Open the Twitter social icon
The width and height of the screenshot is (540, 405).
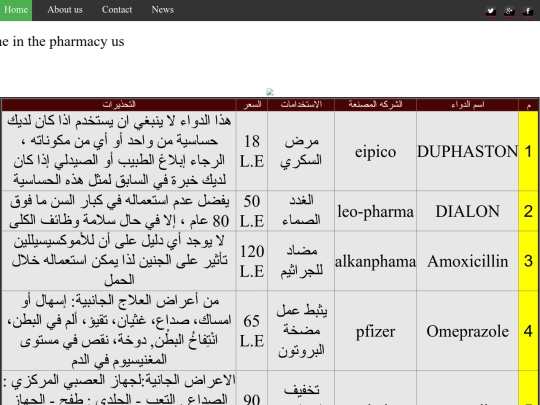pyautogui.click(x=491, y=11)
